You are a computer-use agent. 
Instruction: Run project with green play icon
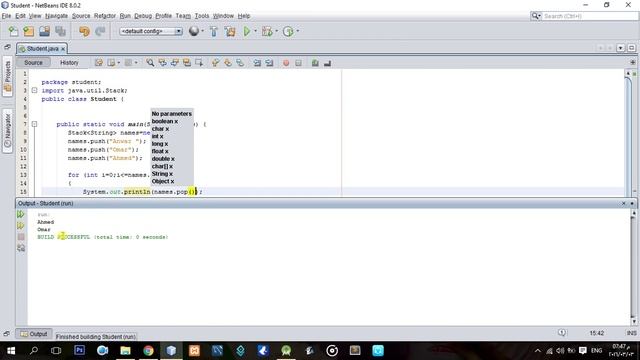(247, 31)
